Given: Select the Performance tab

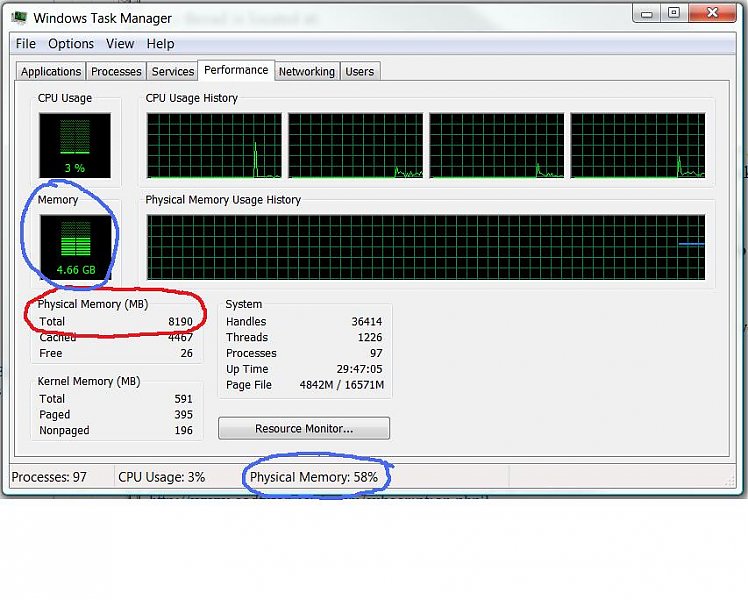Looking at the screenshot, I should tap(236, 70).
